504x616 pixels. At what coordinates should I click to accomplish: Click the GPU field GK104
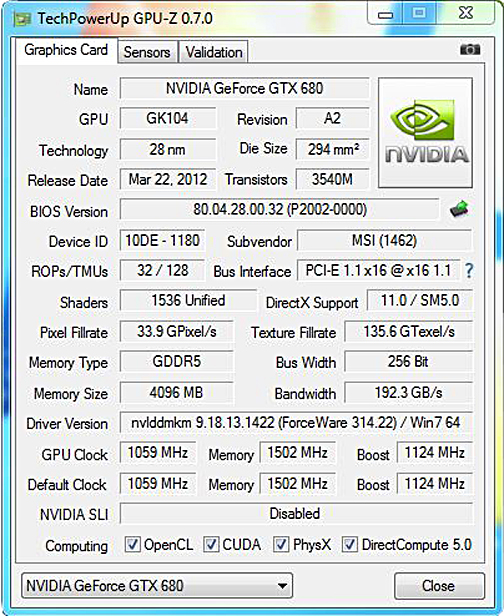pyautogui.click(x=168, y=118)
